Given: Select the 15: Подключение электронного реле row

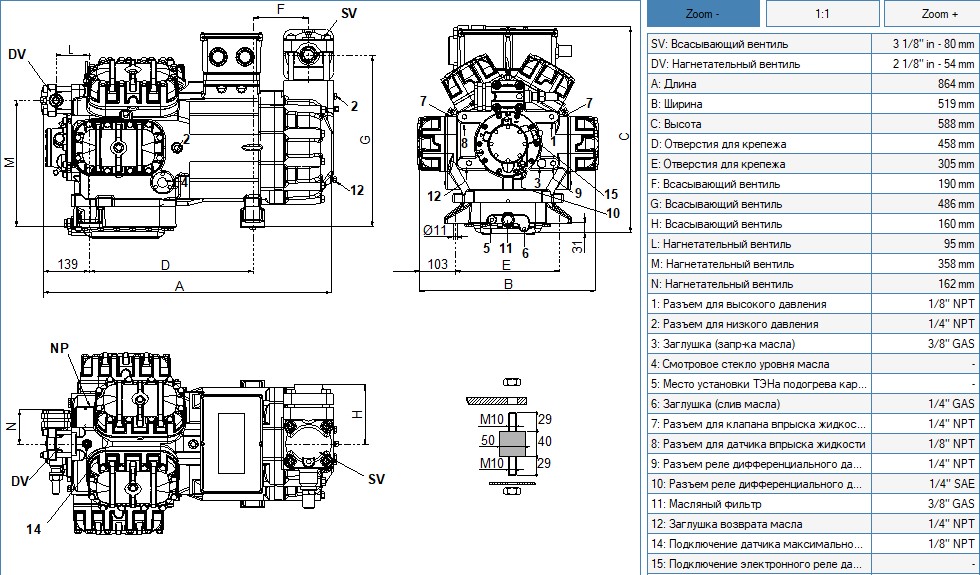Looking at the screenshot, I should point(813,564).
